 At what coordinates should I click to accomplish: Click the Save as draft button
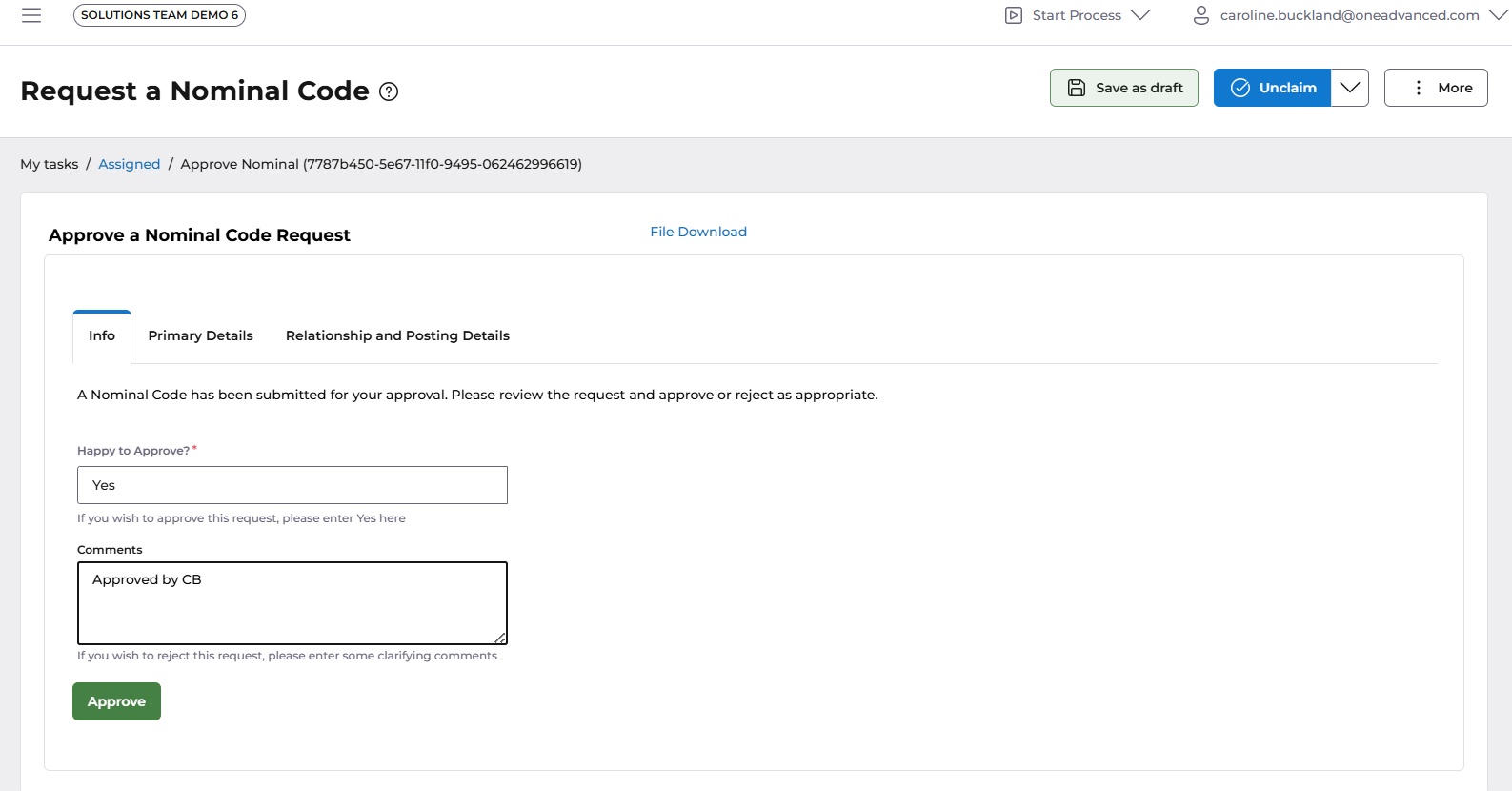[1124, 88]
